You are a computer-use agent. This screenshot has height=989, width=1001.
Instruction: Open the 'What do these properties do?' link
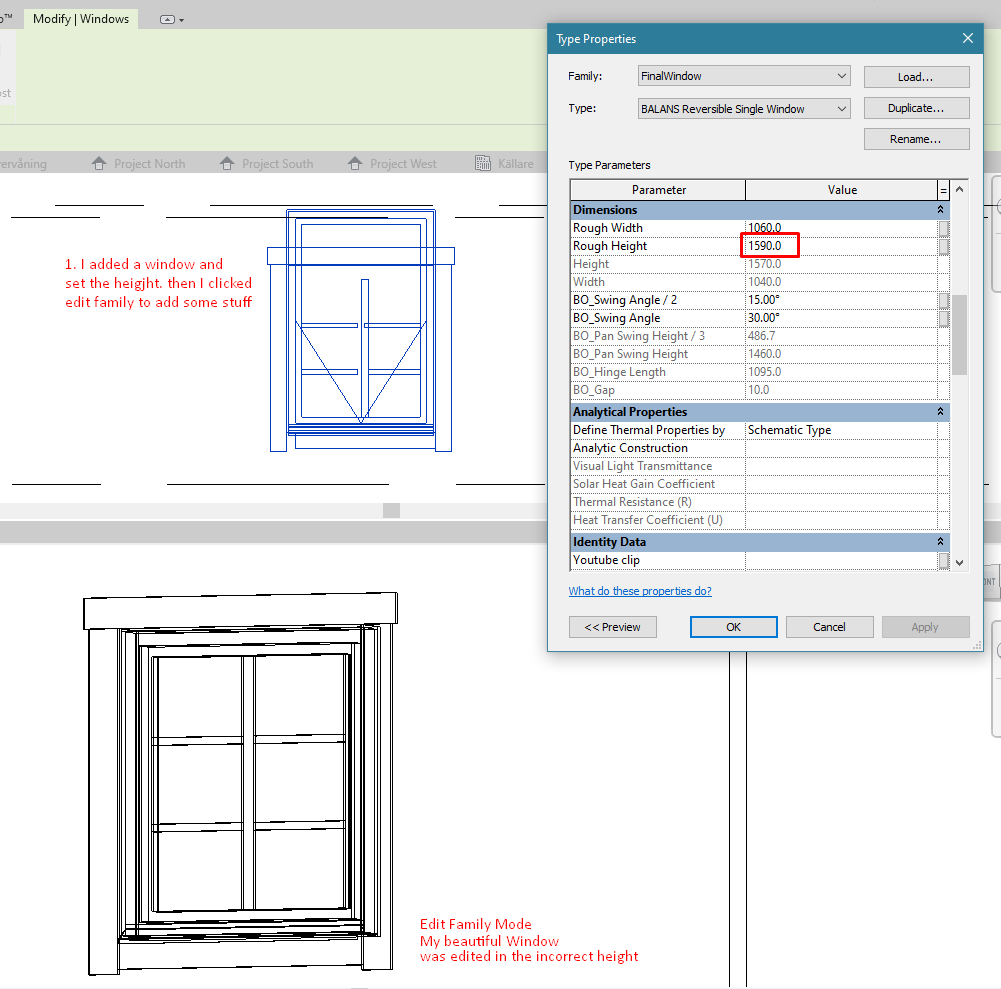[639, 590]
